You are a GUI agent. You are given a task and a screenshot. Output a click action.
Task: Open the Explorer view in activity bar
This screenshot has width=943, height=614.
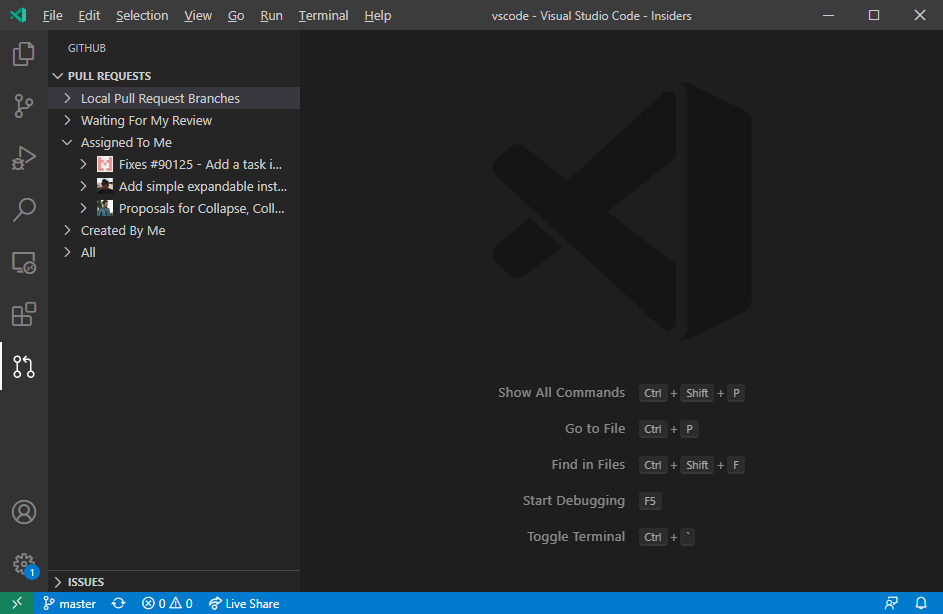pyautogui.click(x=23, y=54)
